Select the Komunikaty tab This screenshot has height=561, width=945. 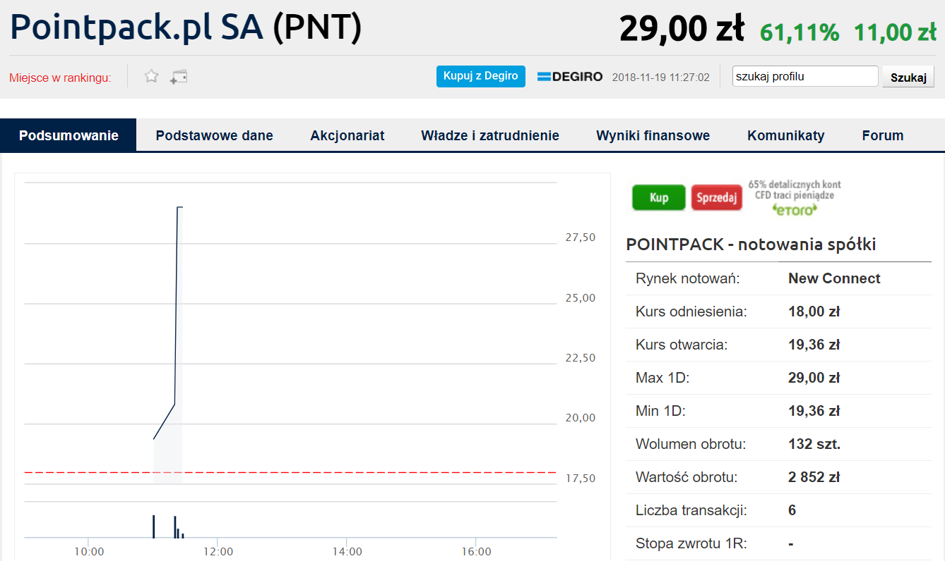coord(786,136)
